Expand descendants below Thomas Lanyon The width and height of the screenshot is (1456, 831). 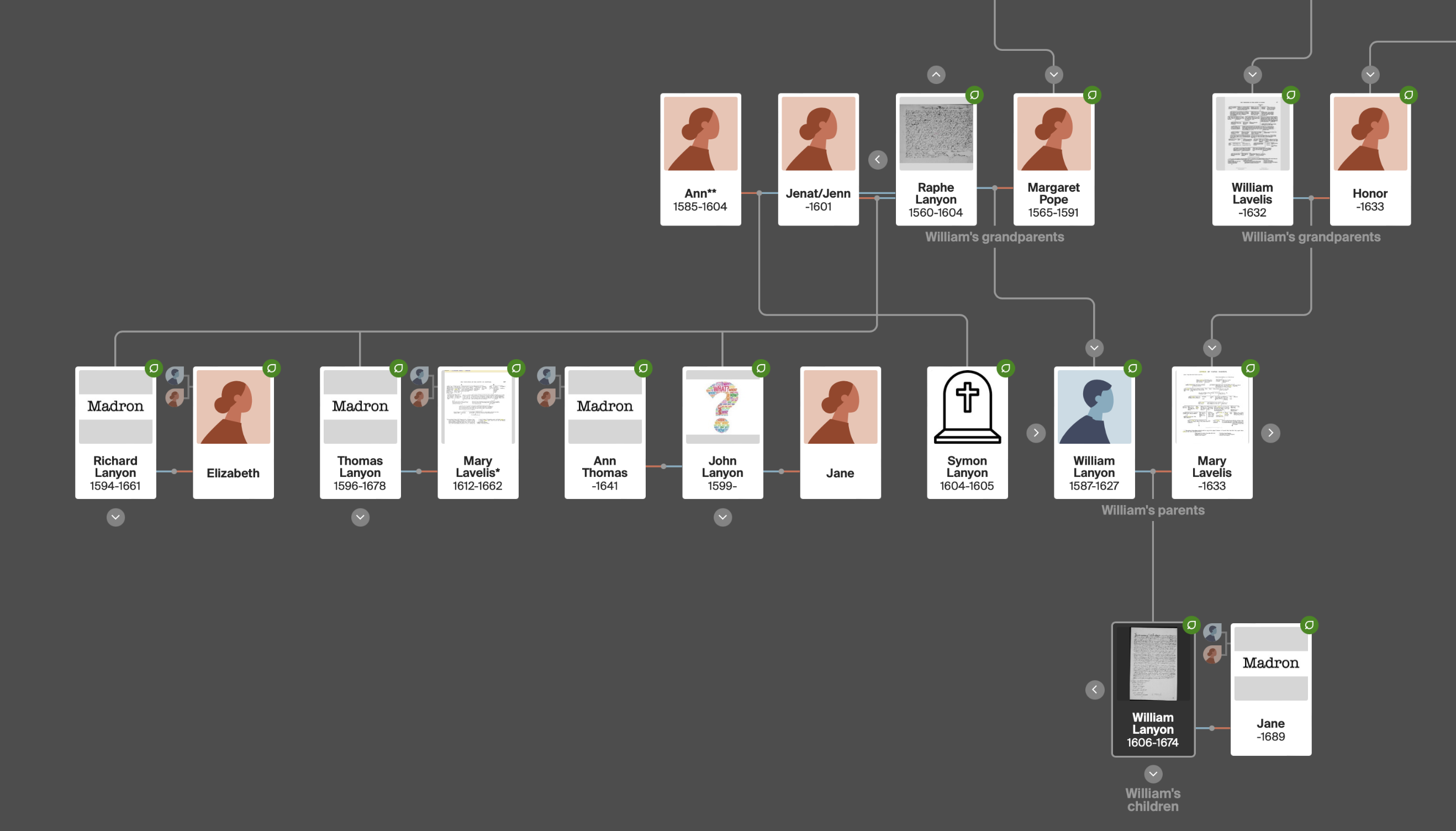tap(360, 517)
